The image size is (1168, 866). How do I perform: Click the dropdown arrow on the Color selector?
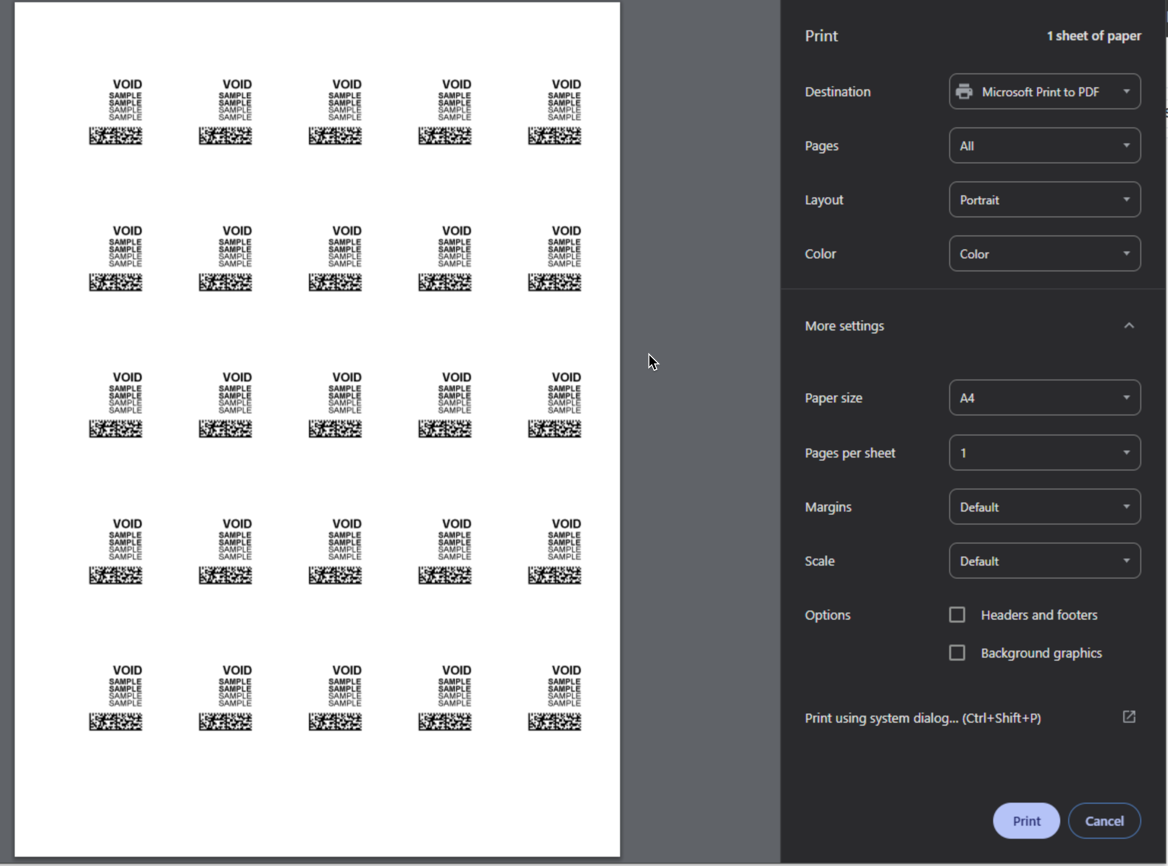[x=1127, y=253]
